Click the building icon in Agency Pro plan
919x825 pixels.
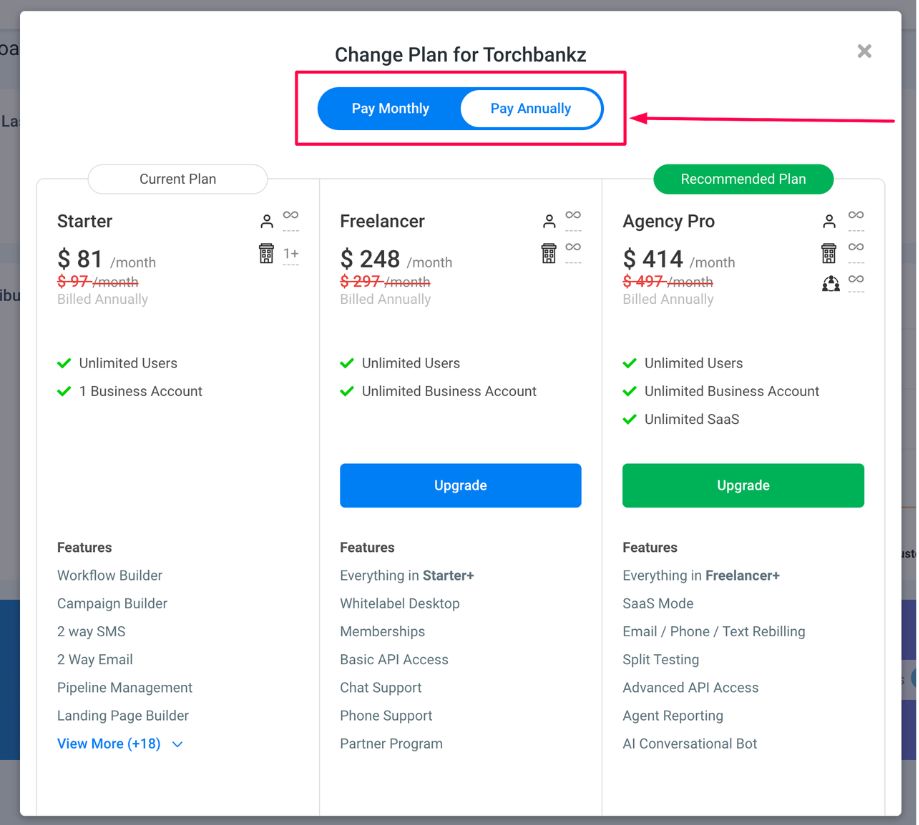[x=829, y=253]
